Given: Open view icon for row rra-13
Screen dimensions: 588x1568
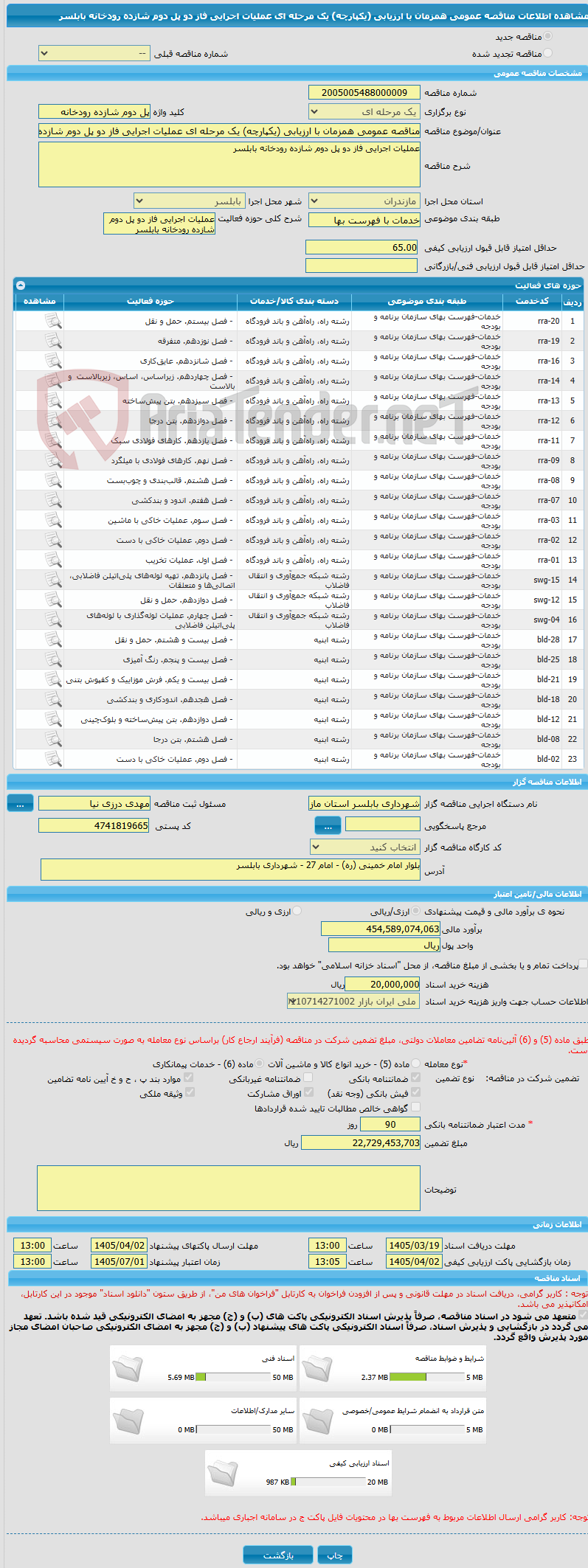Looking at the screenshot, I should (53, 400).
